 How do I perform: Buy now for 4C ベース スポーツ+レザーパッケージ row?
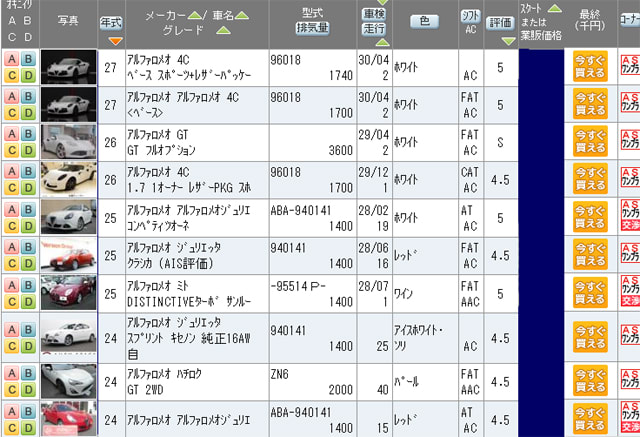pyautogui.click(x=590, y=67)
